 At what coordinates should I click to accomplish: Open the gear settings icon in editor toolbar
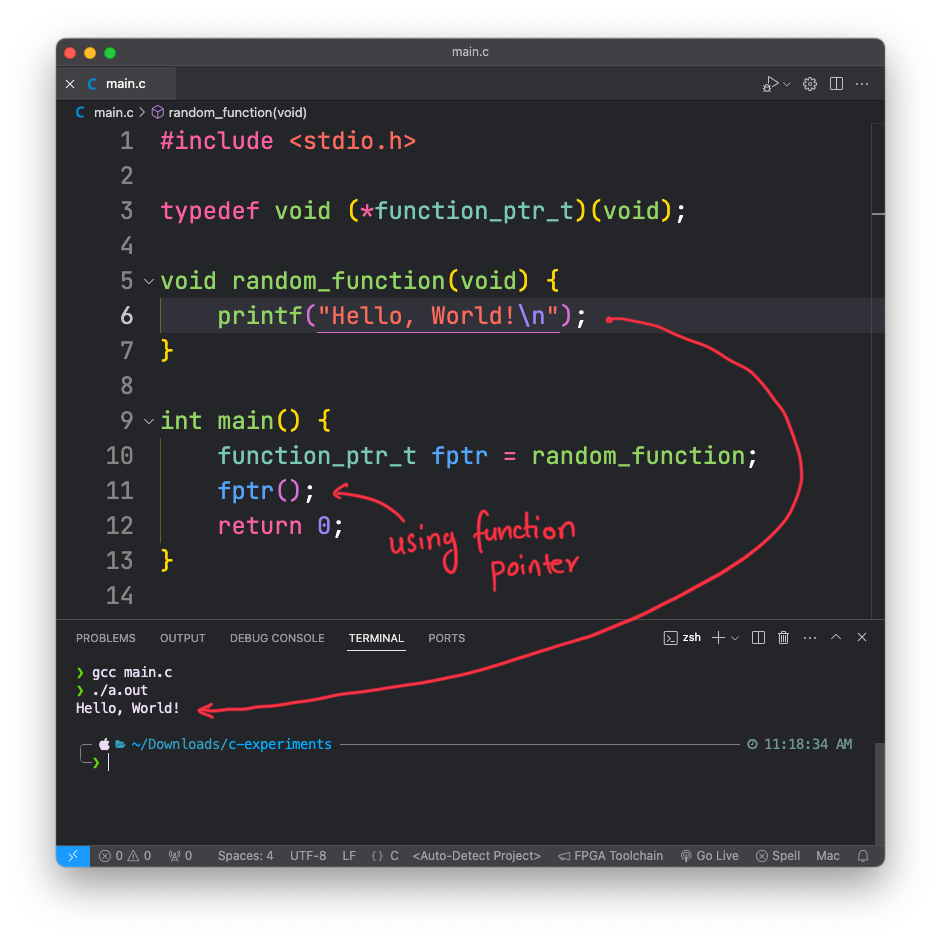tap(811, 84)
